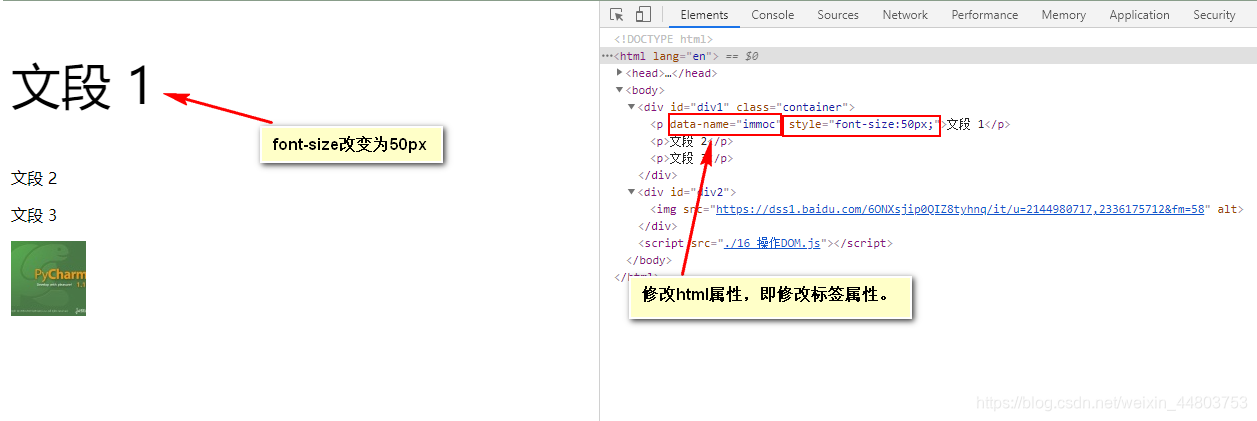Click the PyCharm thumbnail image
Viewport: 1257px width, 421px height.
(48, 278)
